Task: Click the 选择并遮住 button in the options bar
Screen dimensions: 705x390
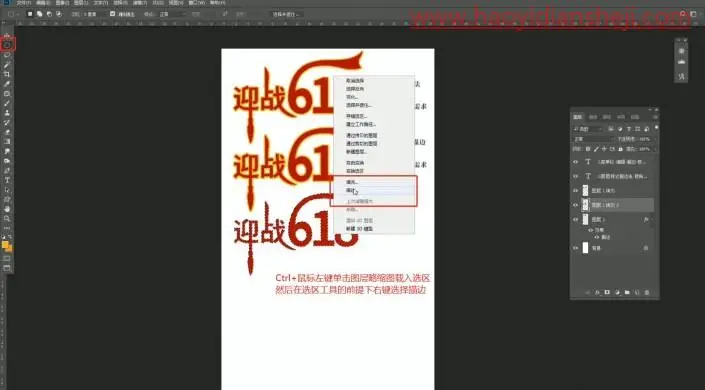Action: click(286, 14)
